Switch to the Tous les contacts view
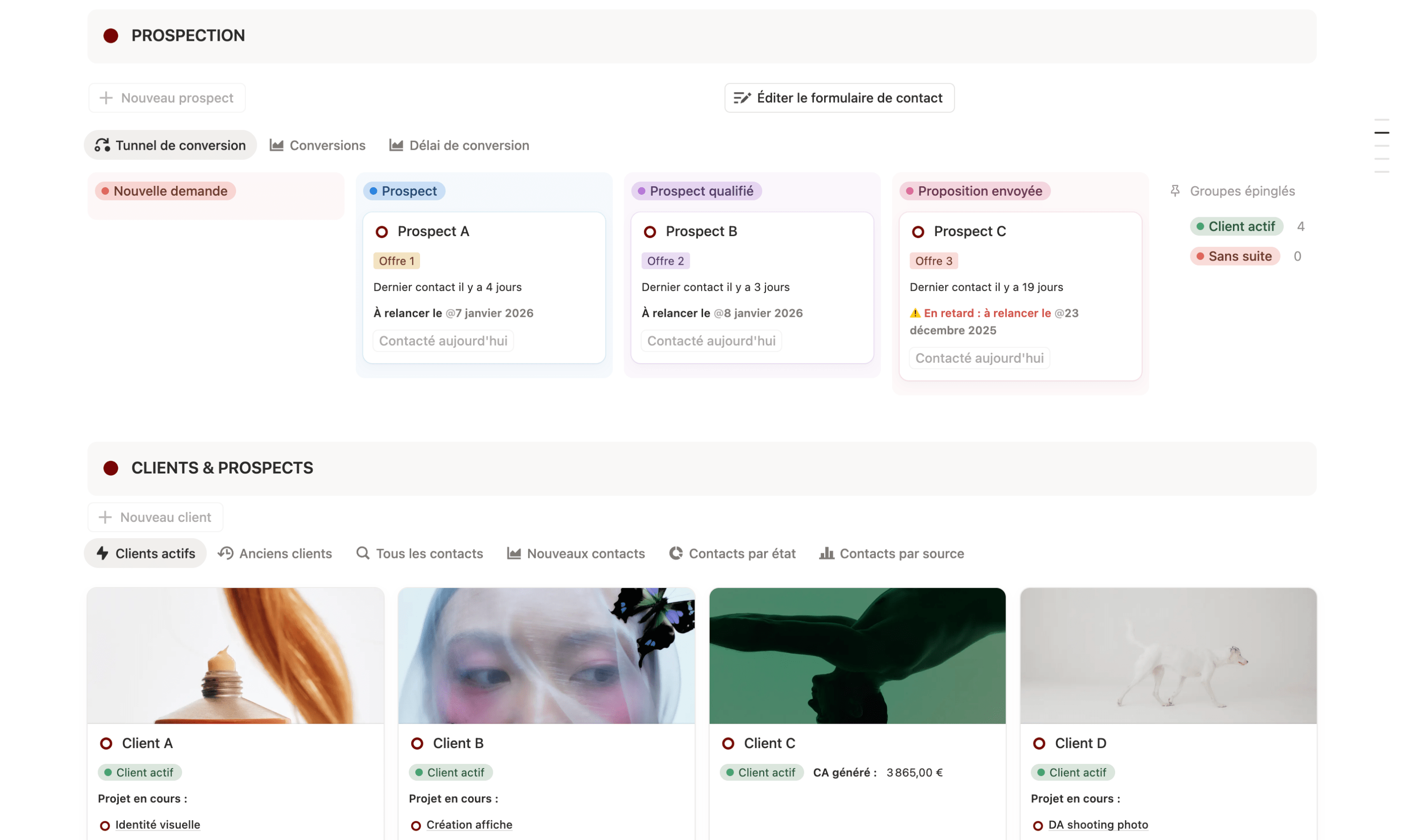The image size is (1408, 840). coord(429,554)
